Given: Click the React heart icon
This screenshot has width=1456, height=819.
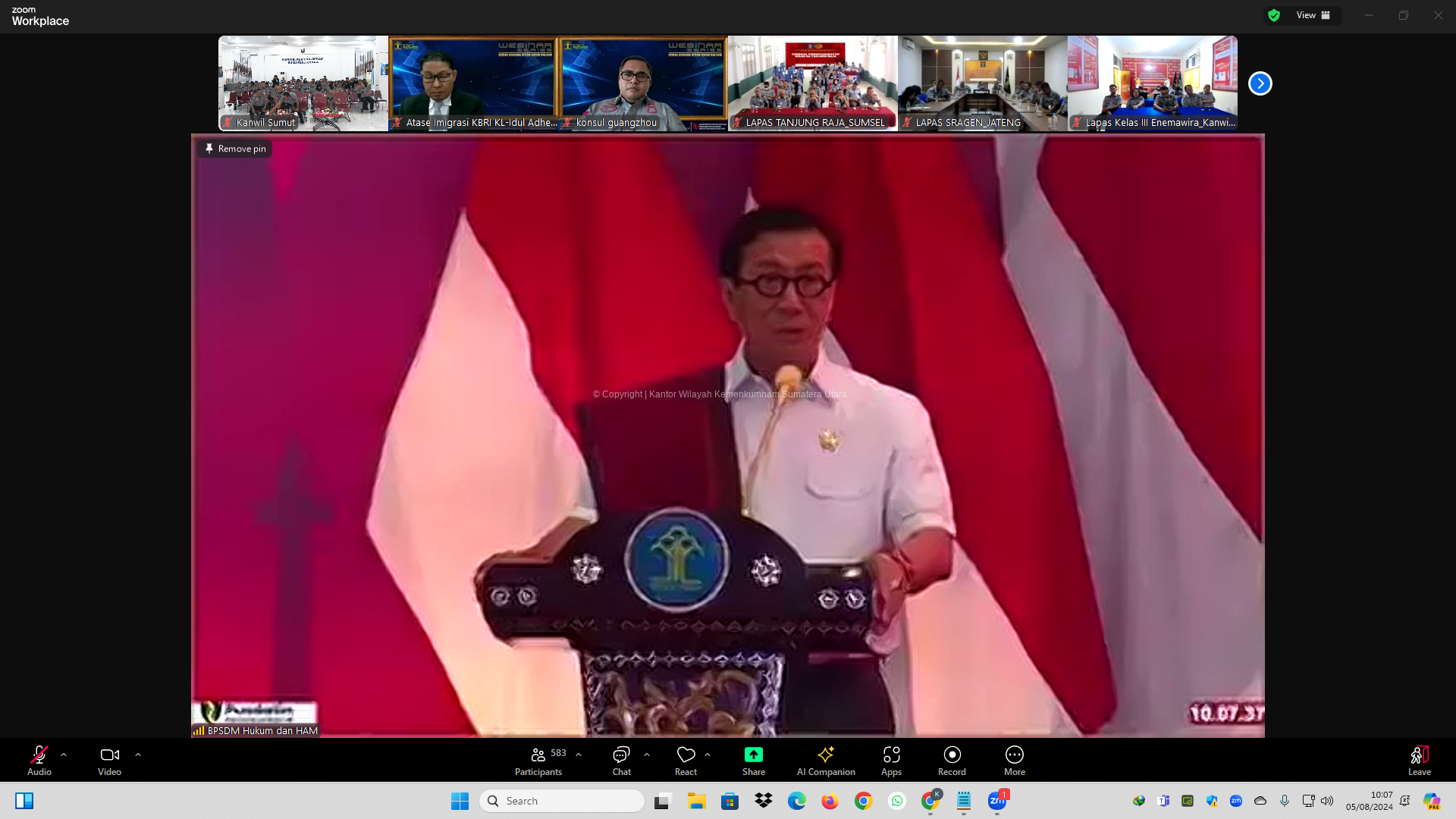Looking at the screenshot, I should [x=686, y=755].
